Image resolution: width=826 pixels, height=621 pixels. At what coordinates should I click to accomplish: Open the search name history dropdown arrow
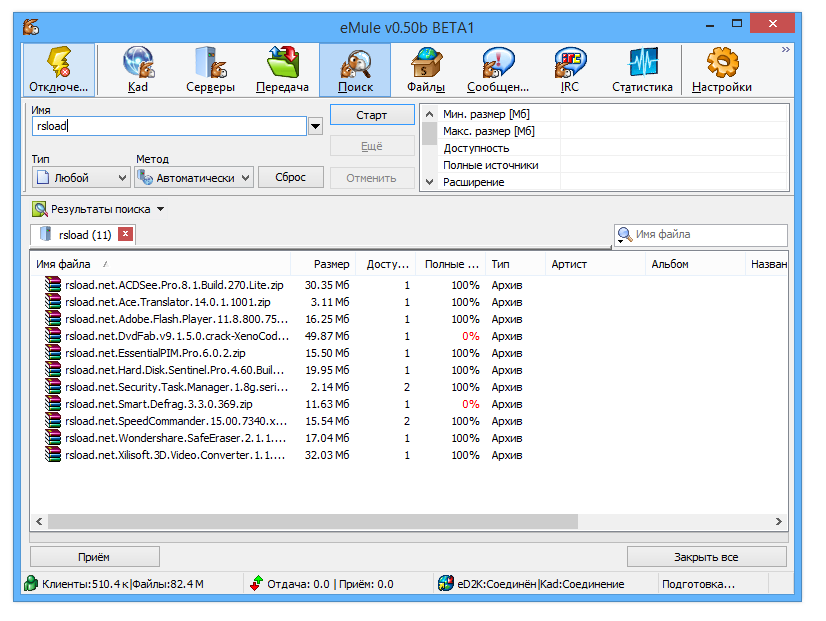315,126
